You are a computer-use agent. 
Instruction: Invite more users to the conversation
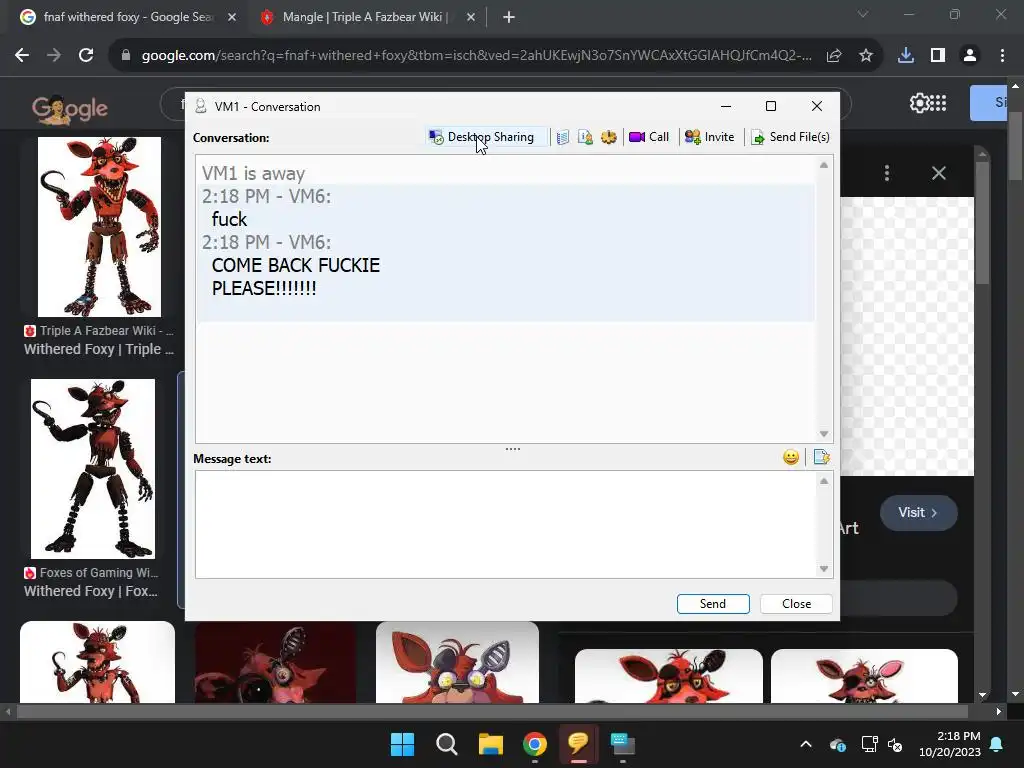[x=709, y=137]
